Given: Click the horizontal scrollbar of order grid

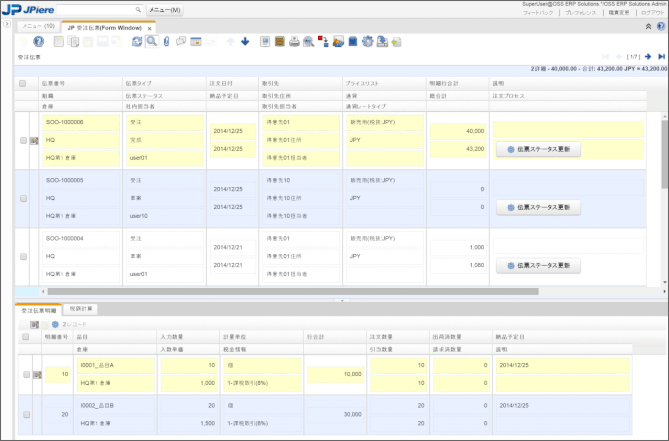Looking at the screenshot, I should [293, 292].
